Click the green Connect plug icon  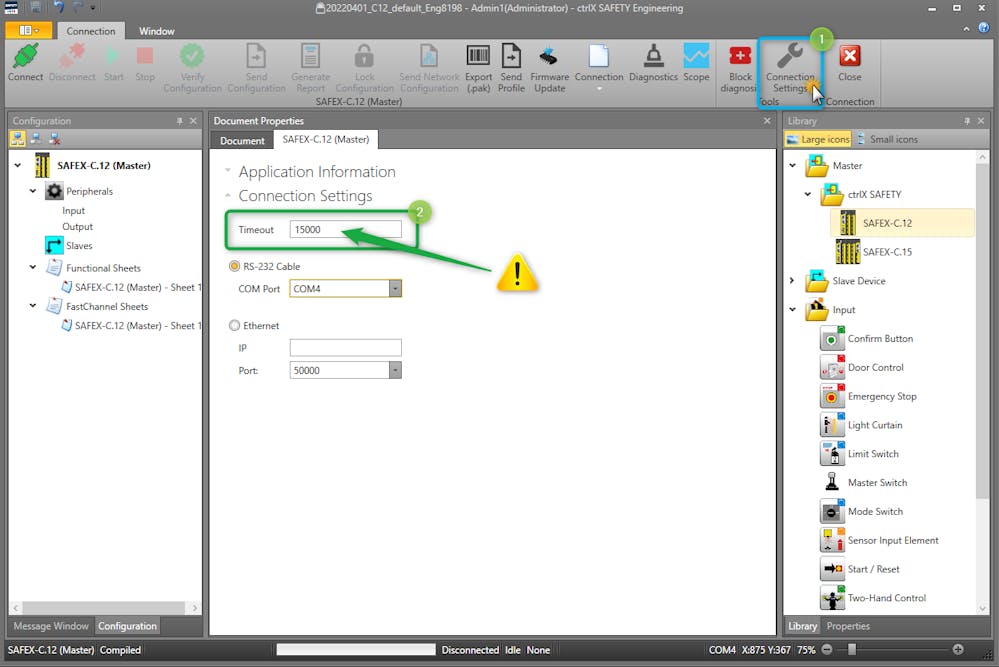coord(25,57)
